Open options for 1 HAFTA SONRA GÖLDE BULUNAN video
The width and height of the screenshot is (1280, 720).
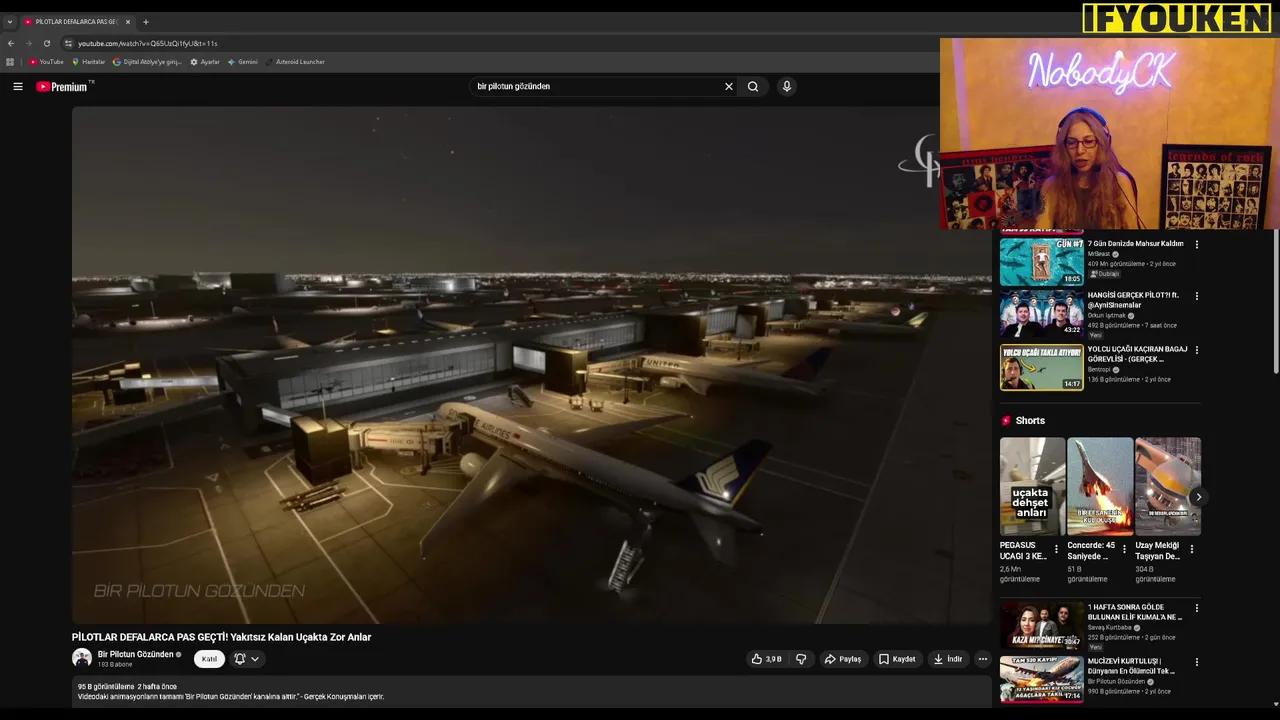[x=1196, y=608]
